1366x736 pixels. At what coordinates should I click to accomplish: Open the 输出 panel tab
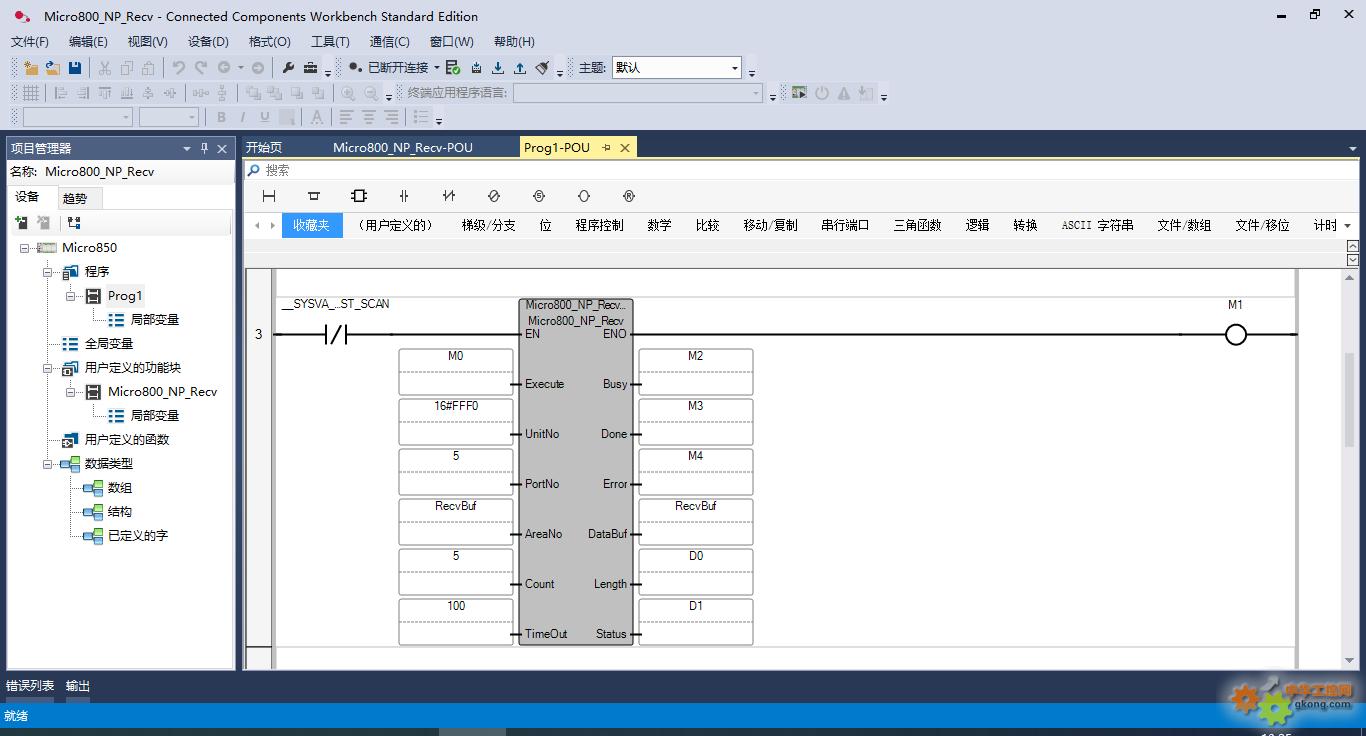pyautogui.click(x=78, y=686)
